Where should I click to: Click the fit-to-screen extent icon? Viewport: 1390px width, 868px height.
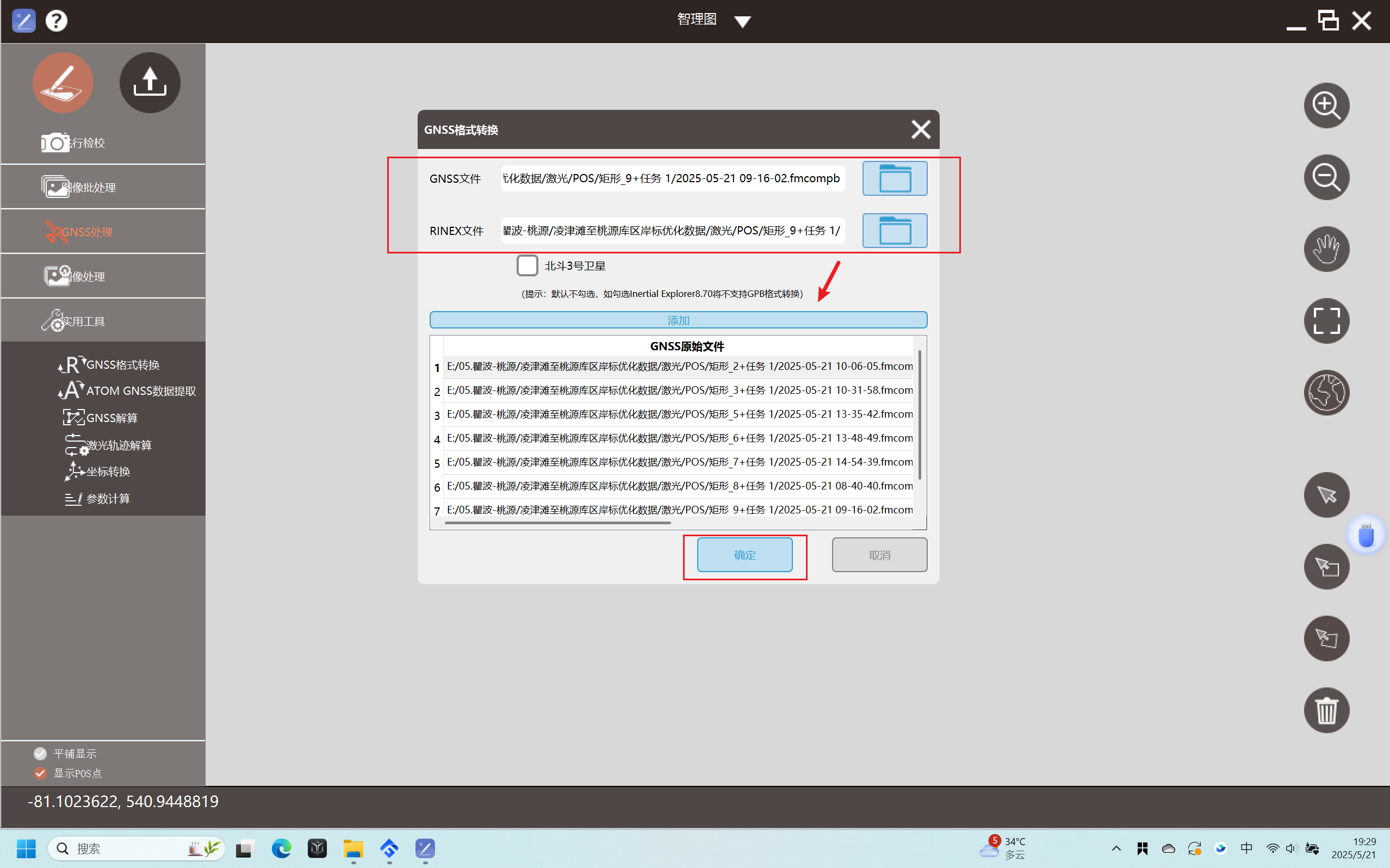point(1326,321)
